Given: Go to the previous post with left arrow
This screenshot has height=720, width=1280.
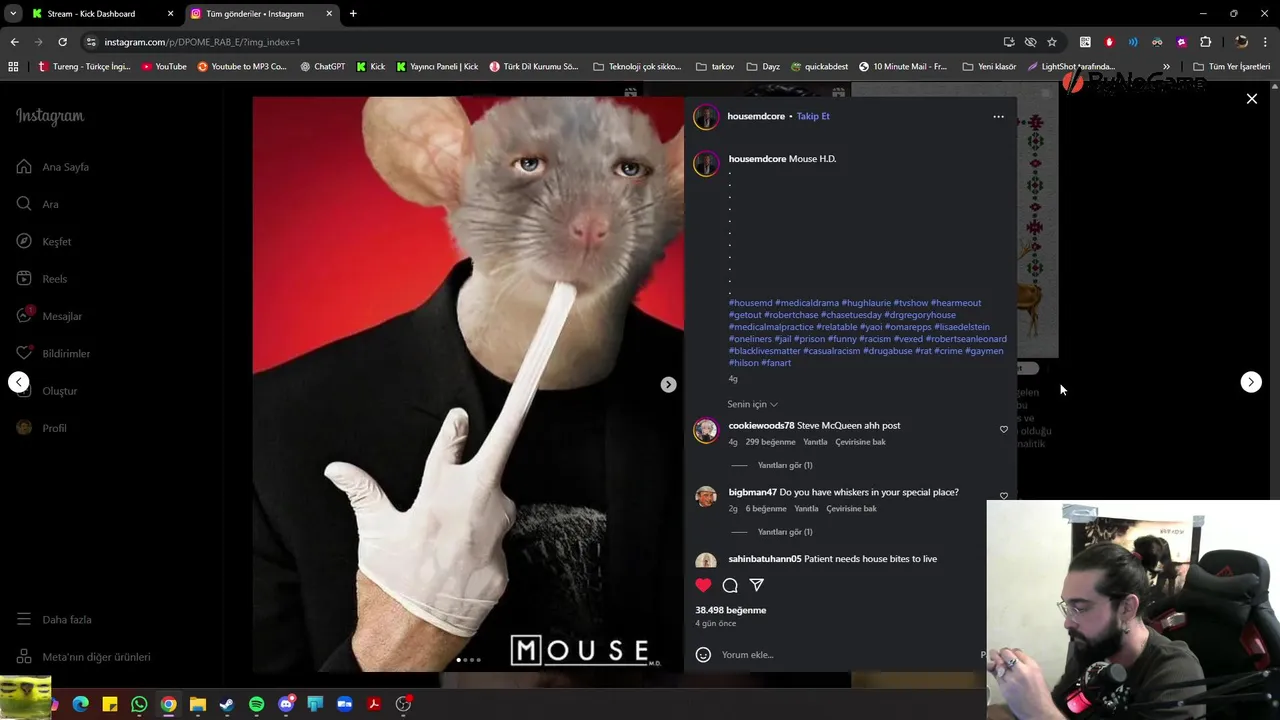Looking at the screenshot, I should [x=19, y=382].
